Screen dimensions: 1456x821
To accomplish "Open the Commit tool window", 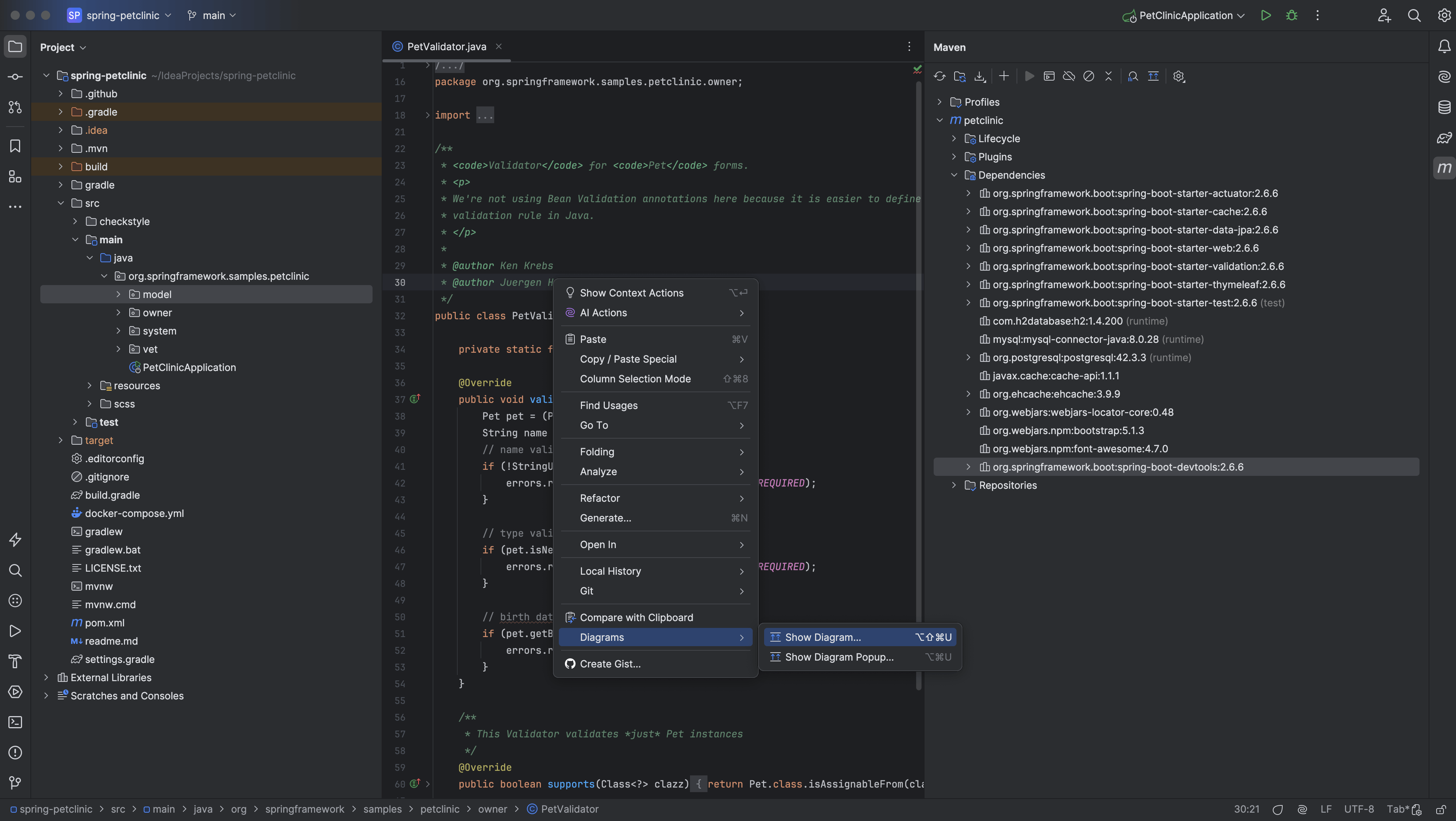I will coord(15,77).
